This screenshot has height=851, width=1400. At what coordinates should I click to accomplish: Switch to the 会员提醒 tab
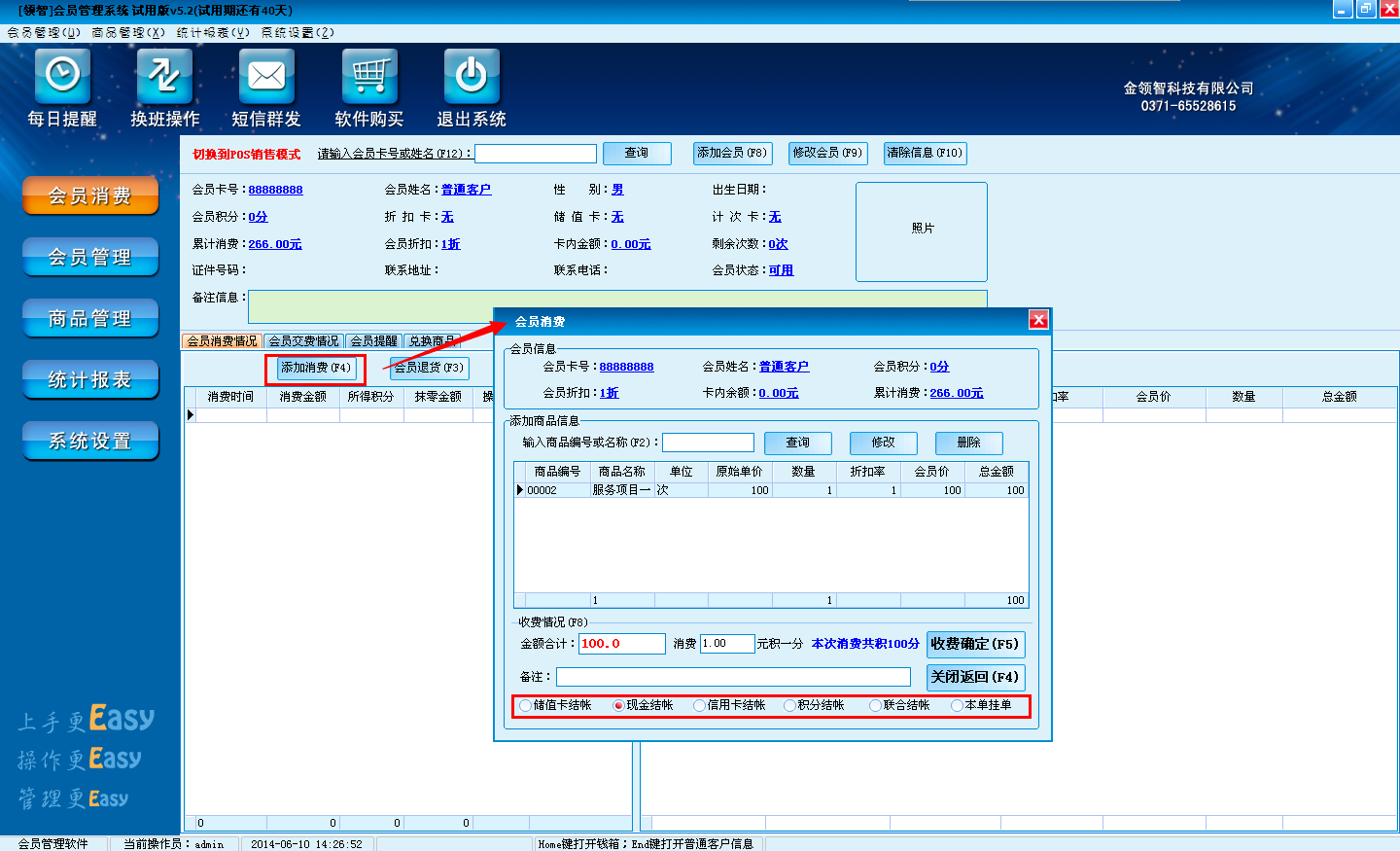[374, 341]
